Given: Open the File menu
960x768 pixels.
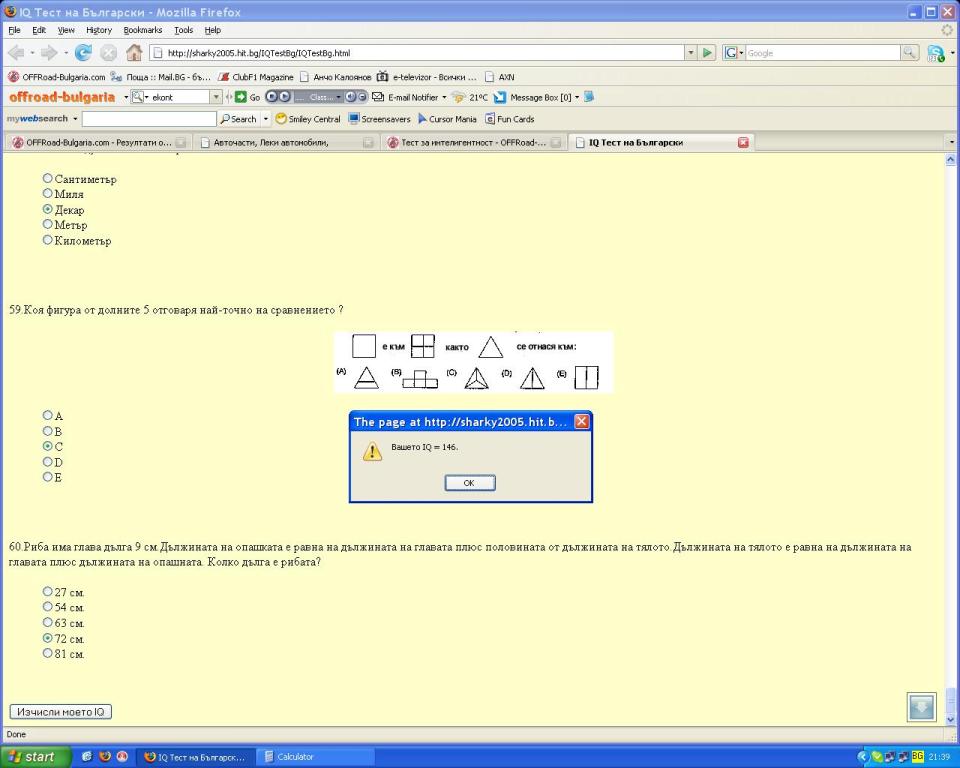Looking at the screenshot, I should coord(14,30).
